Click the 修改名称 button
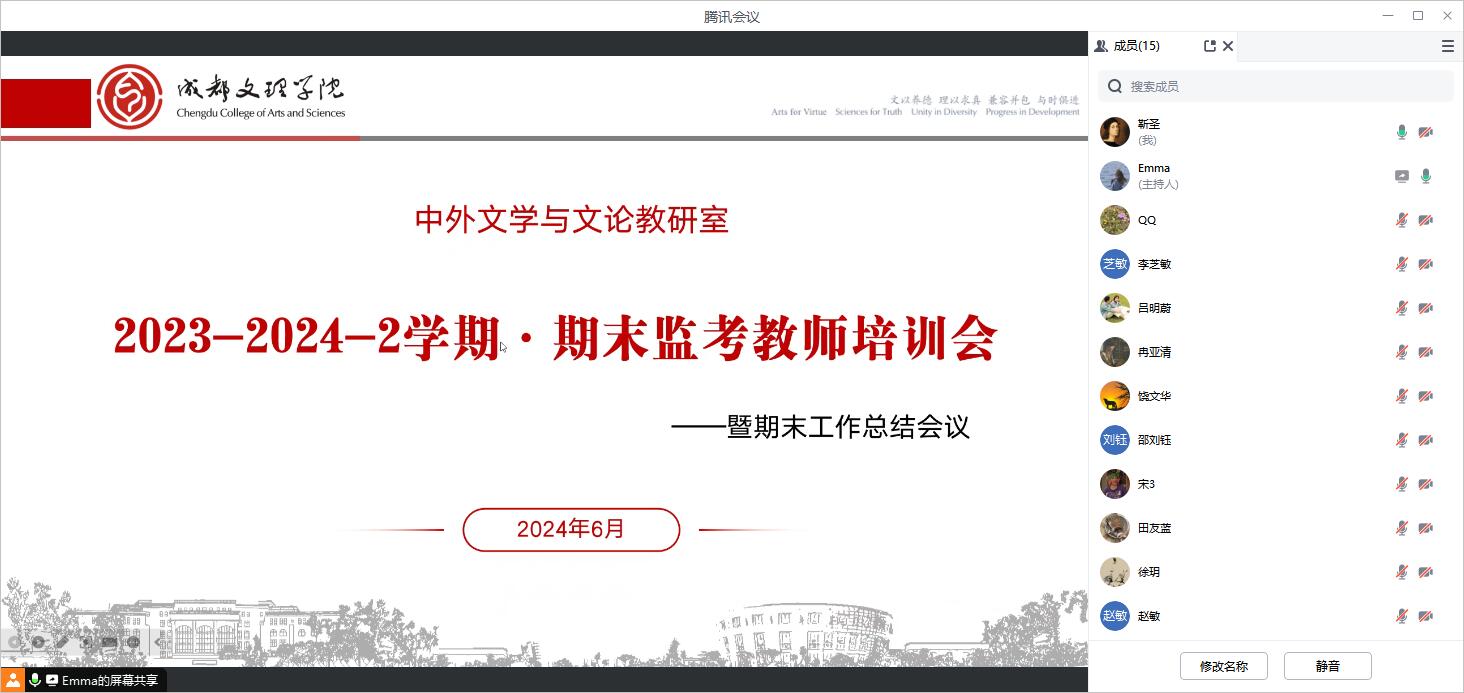The width and height of the screenshot is (1464, 693). pos(1223,666)
